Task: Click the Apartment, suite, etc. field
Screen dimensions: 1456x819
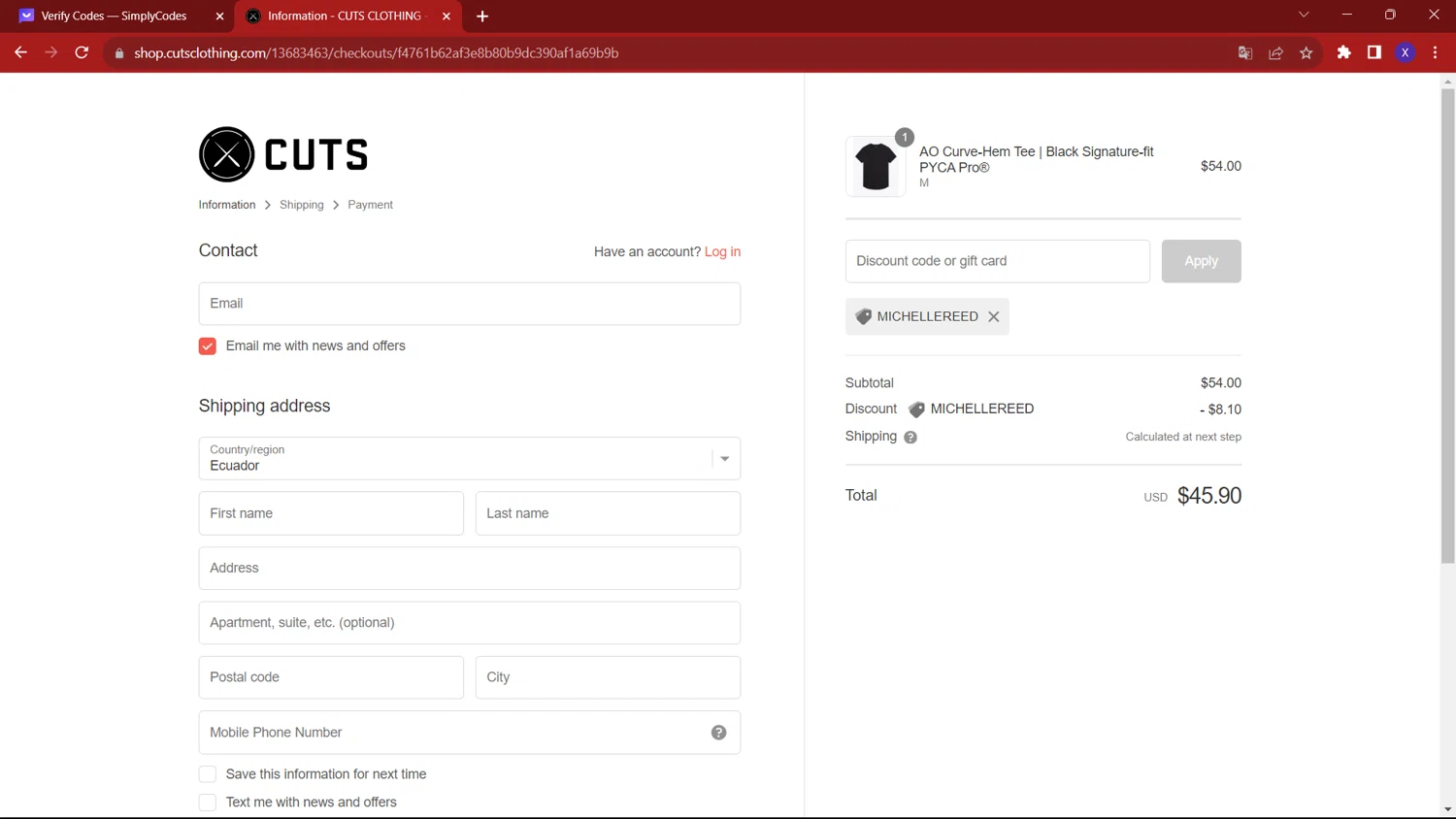Action: click(470, 623)
